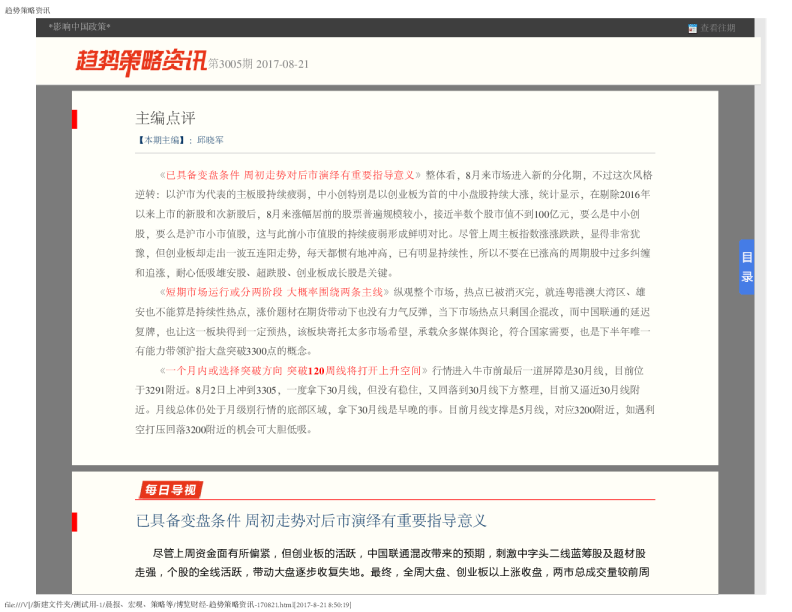Click red link 短期市场运行或分两阶段 大概率围绕两条主线
Screen dimensions: 792x612
coord(274,292)
